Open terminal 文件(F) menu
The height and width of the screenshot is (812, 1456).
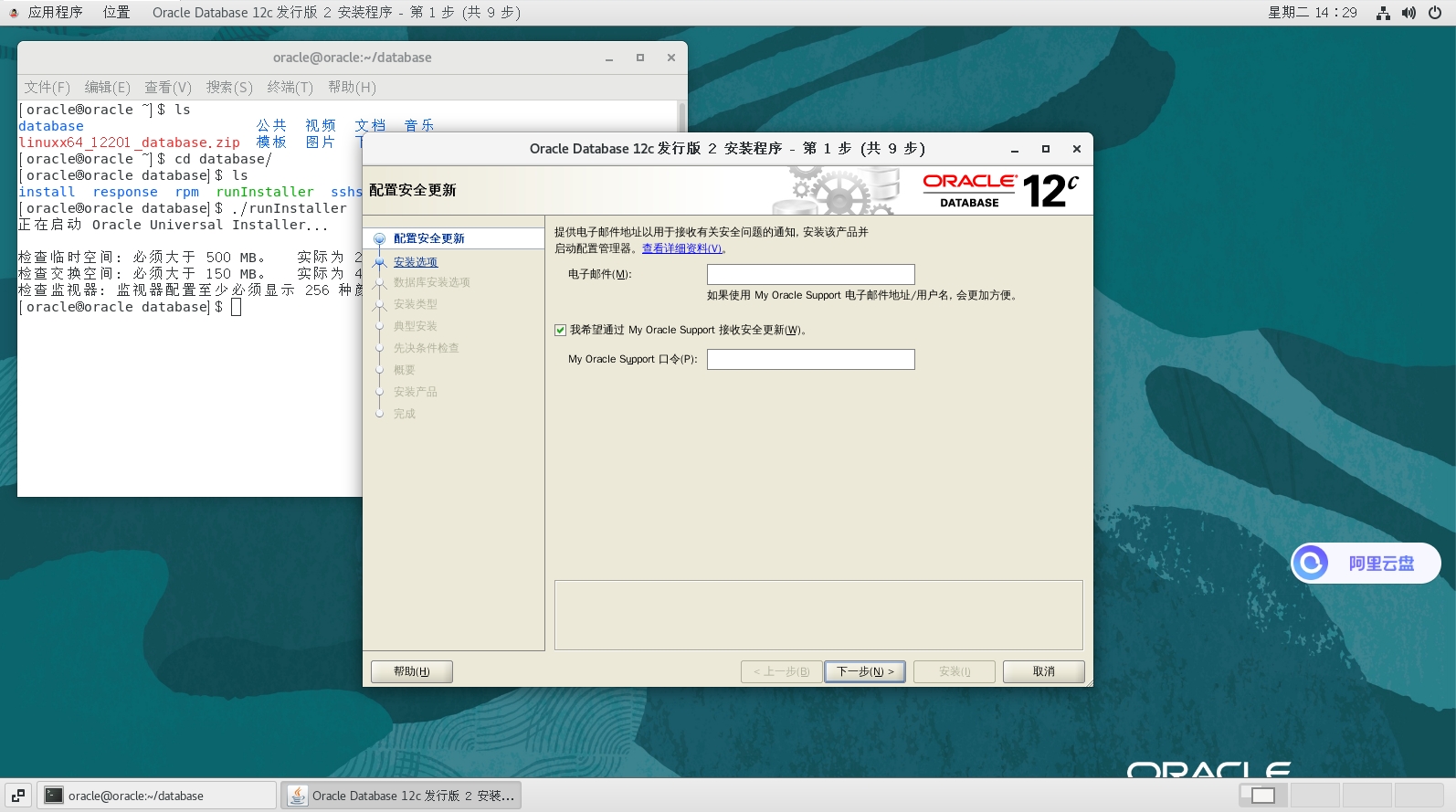coord(47,87)
